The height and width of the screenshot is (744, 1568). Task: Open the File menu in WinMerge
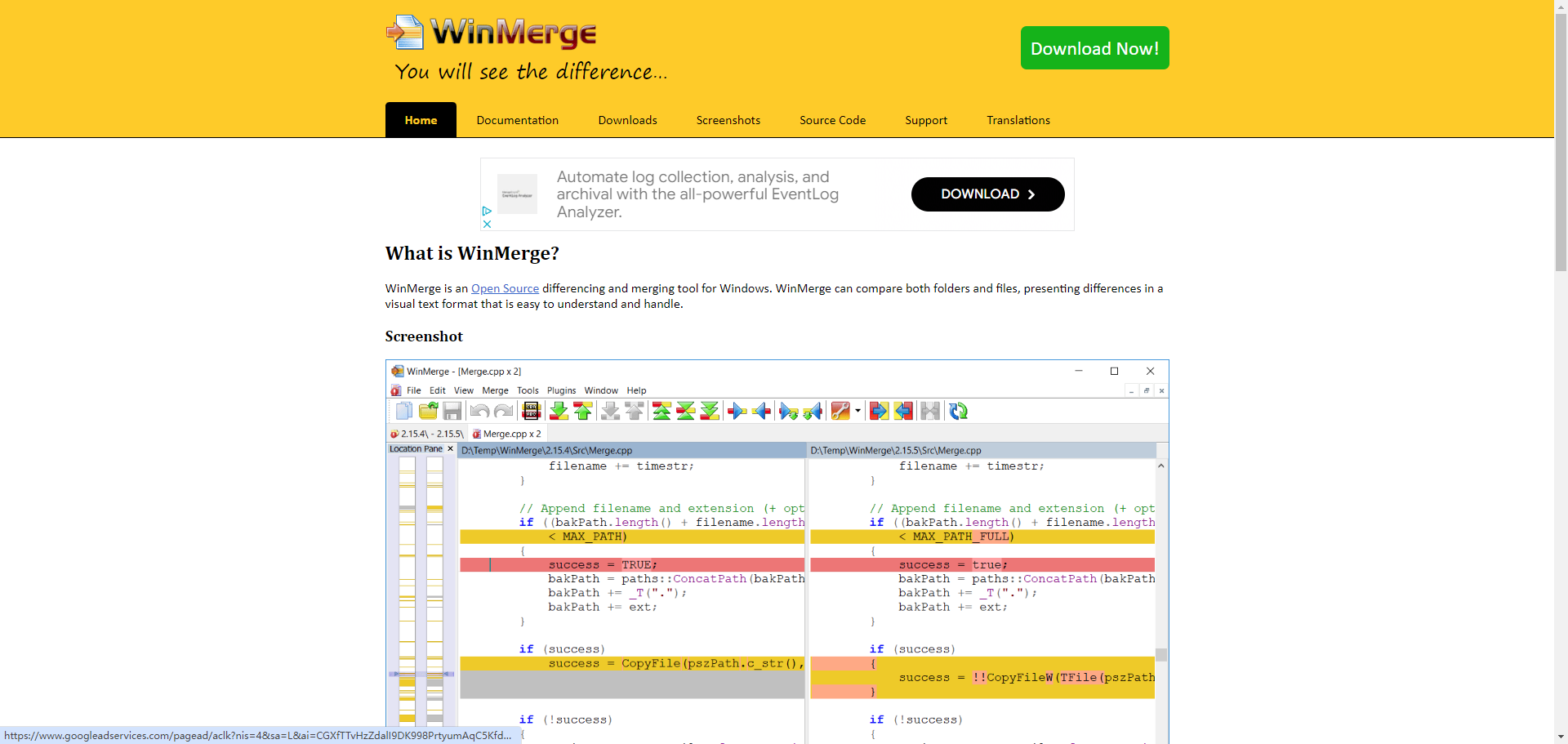point(414,390)
